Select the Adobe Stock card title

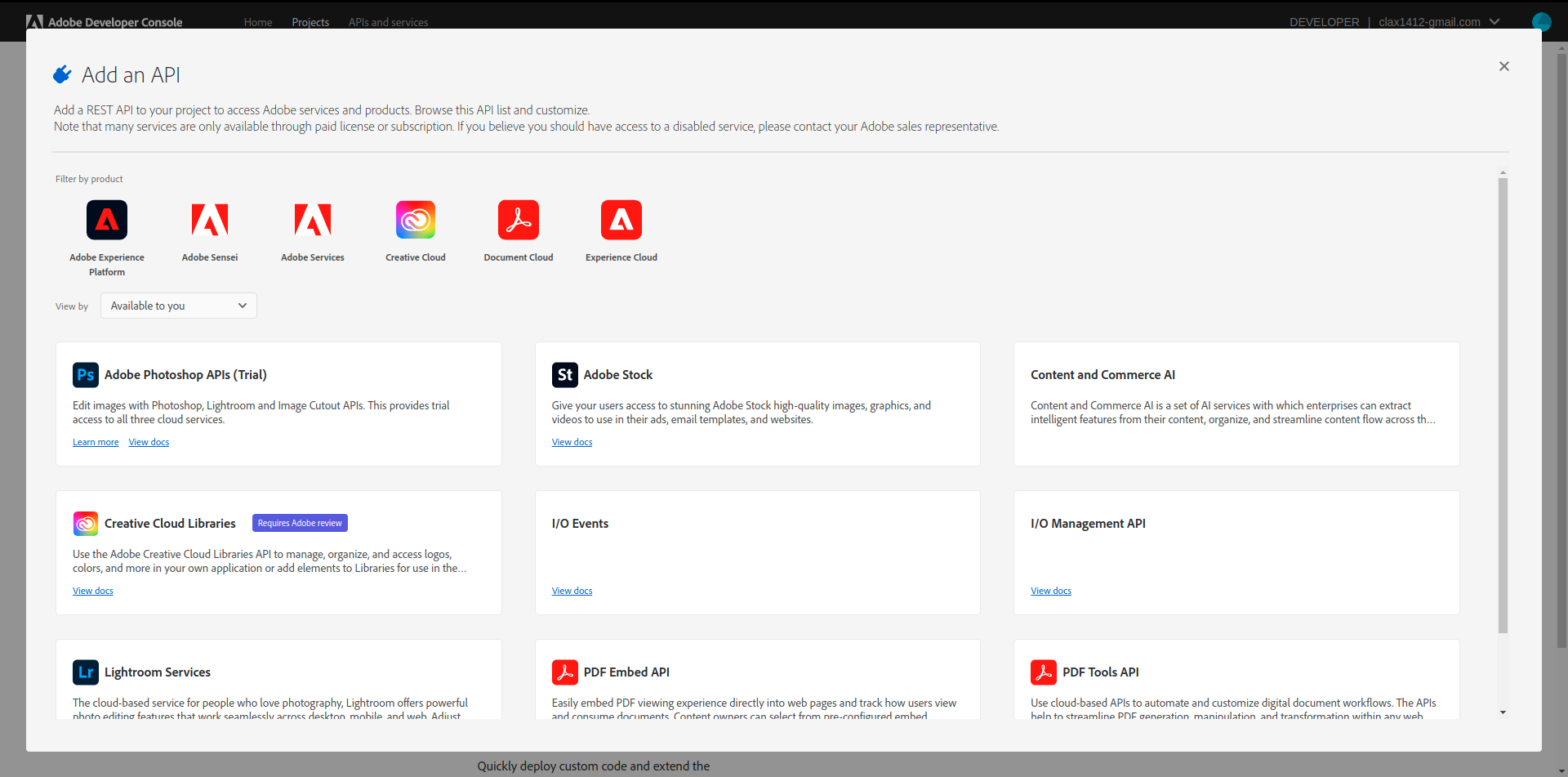[618, 375]
